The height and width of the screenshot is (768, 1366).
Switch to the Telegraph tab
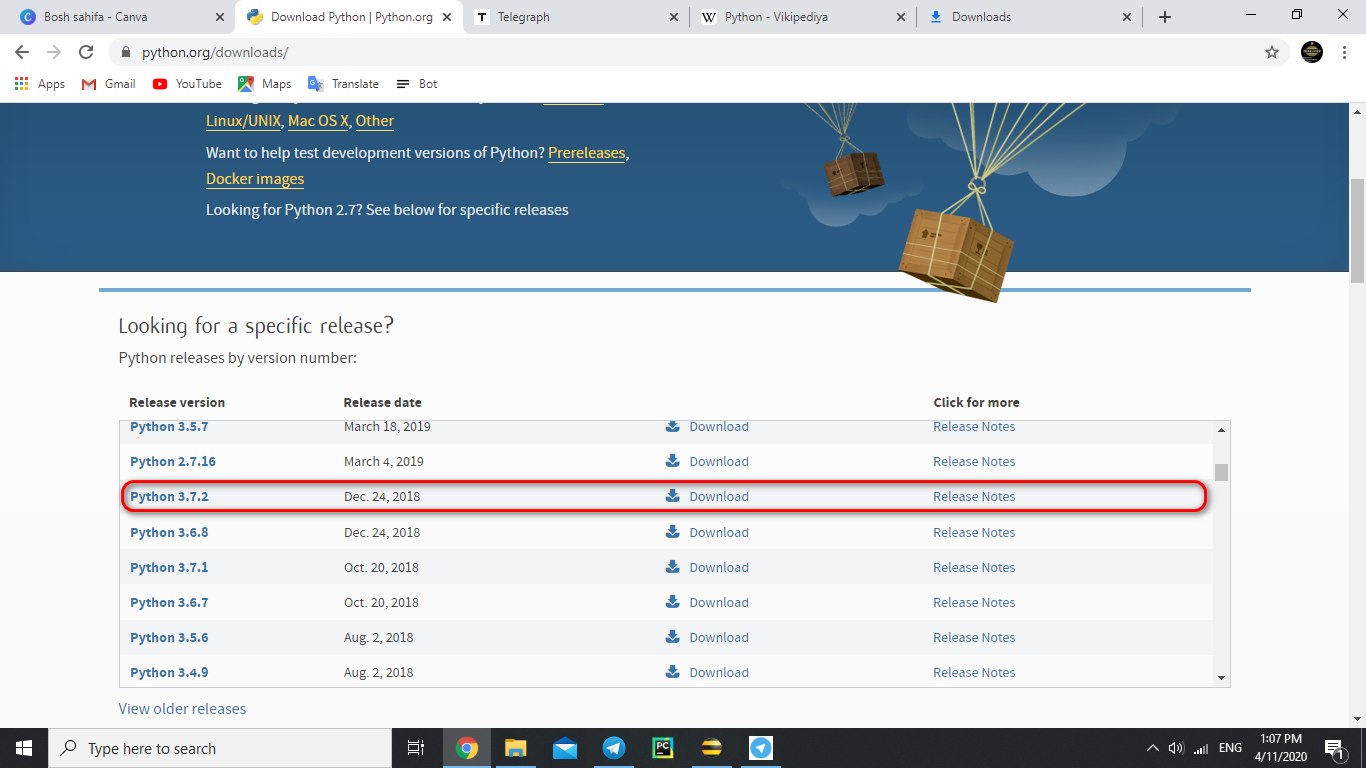(577, 17)
